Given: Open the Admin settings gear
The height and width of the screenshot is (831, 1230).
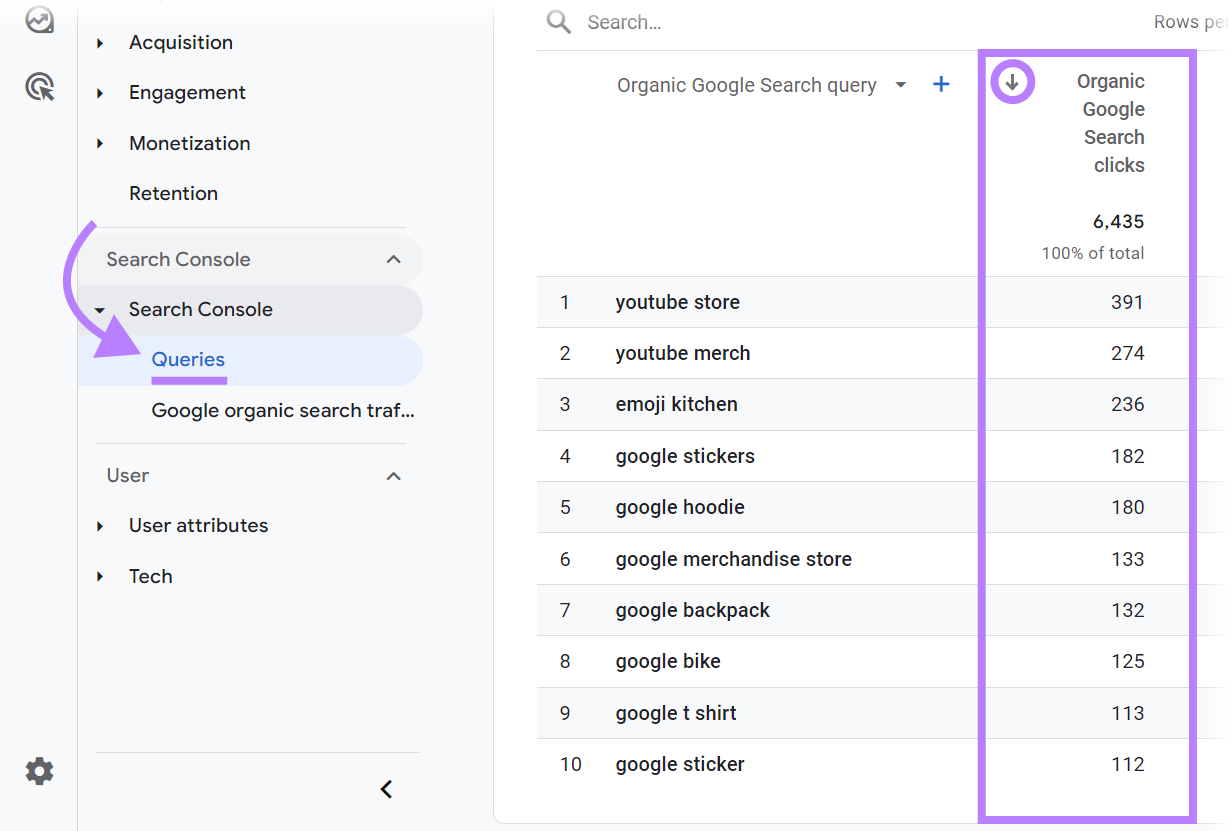Looking at the screenshot, I should (x=39, y=771).
